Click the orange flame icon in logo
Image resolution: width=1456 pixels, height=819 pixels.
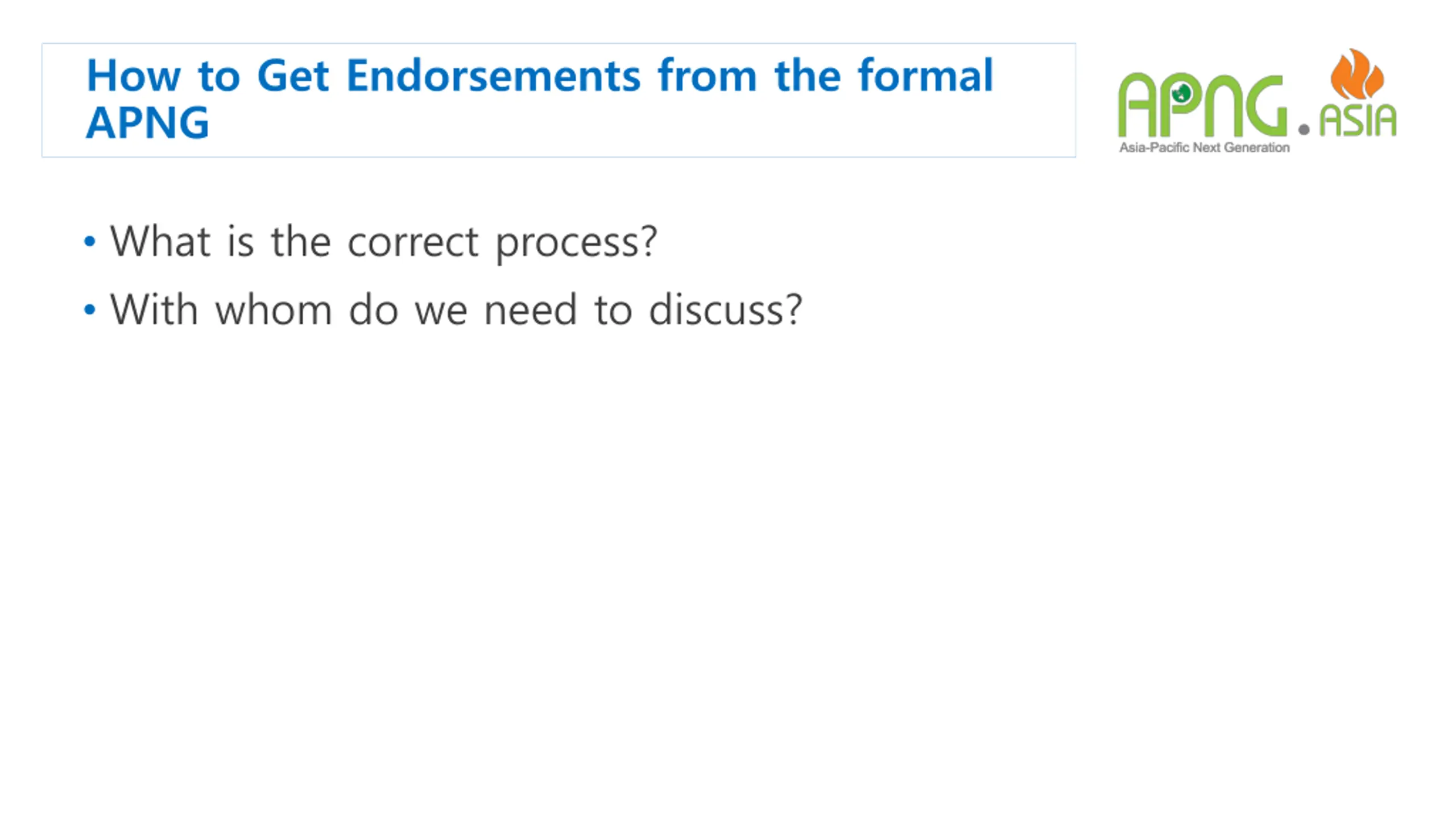click(1357, 75)
